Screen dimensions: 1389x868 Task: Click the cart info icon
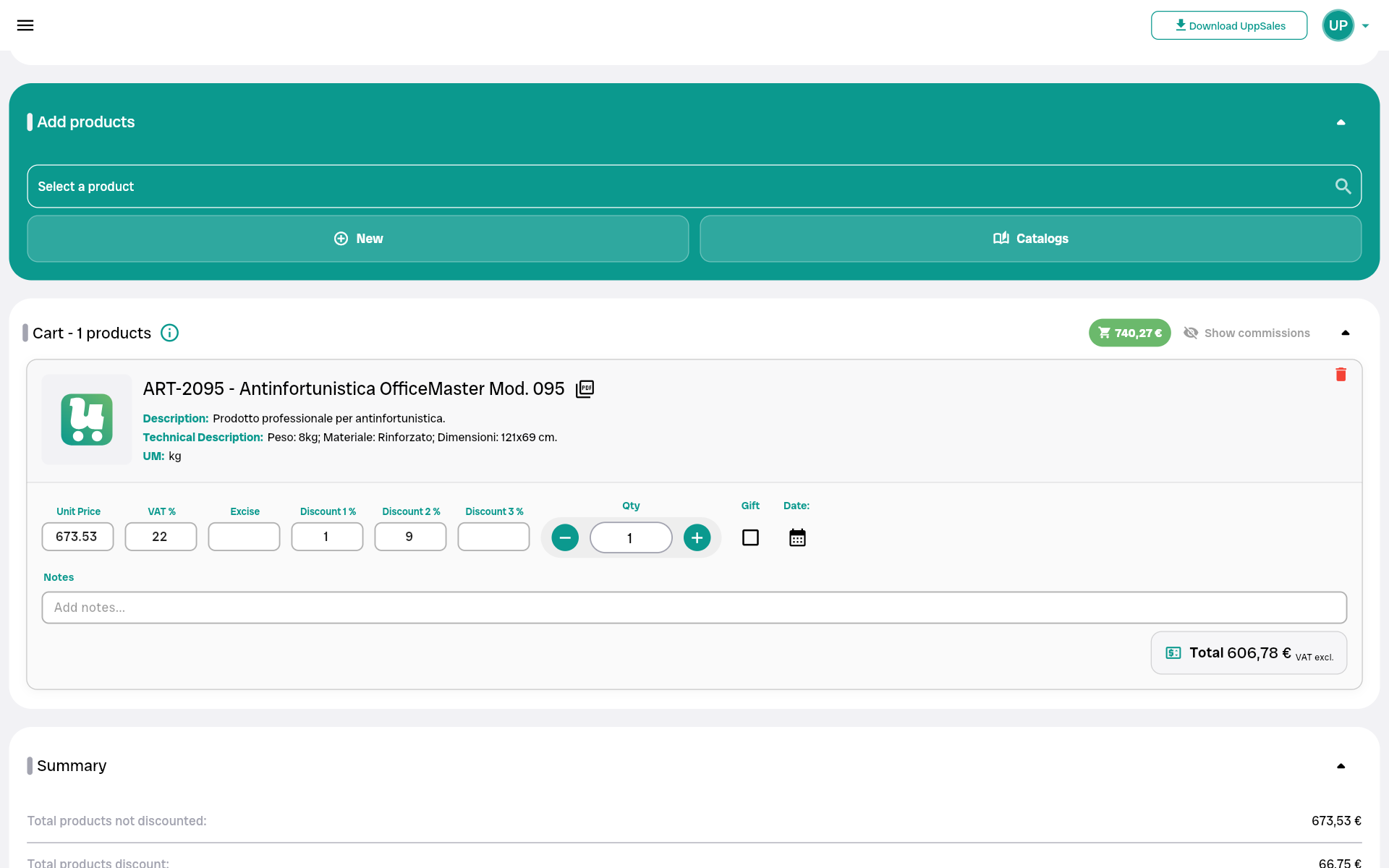169,333
